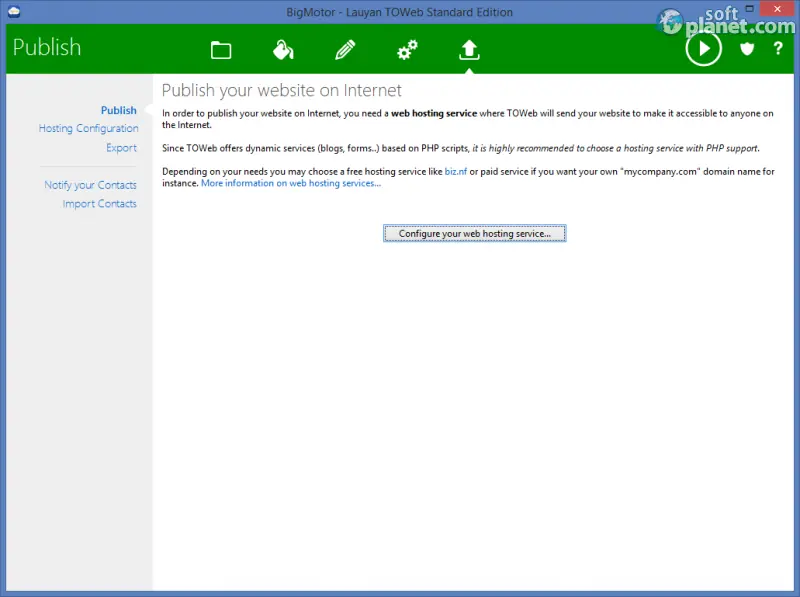Open the Options gears icon

[408, 50]
